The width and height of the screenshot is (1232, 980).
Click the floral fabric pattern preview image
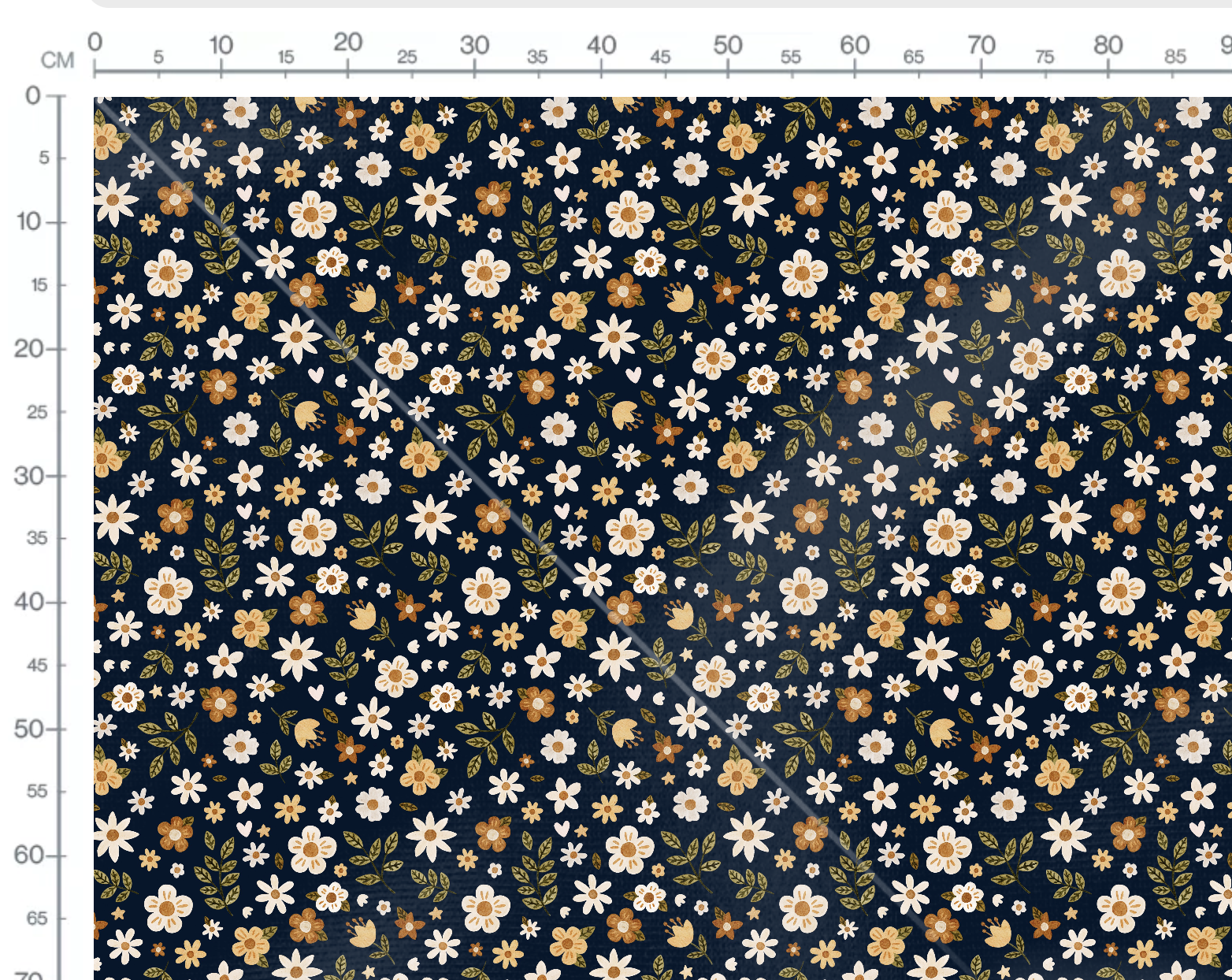(x=662, y=538)
